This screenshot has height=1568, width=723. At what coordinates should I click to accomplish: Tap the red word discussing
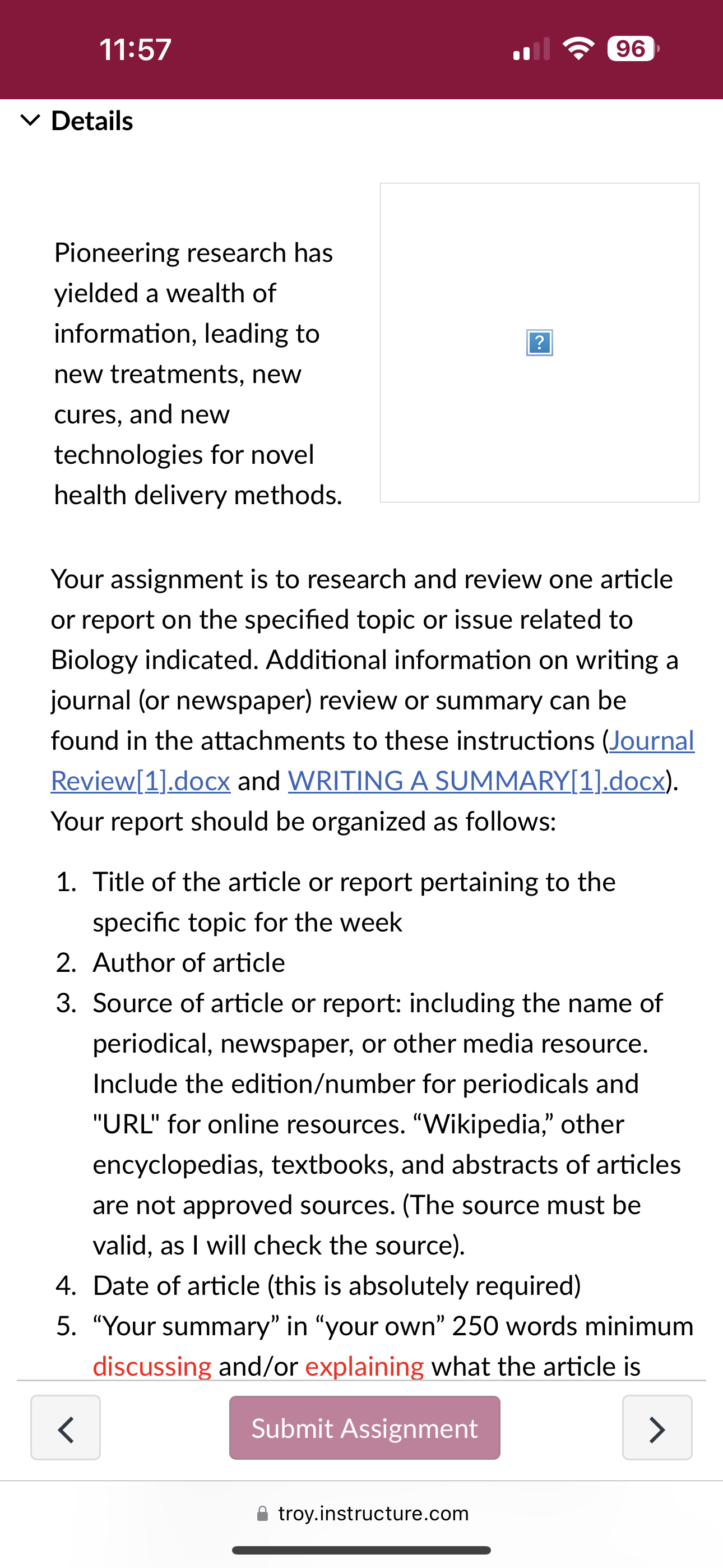(152, 1367)
